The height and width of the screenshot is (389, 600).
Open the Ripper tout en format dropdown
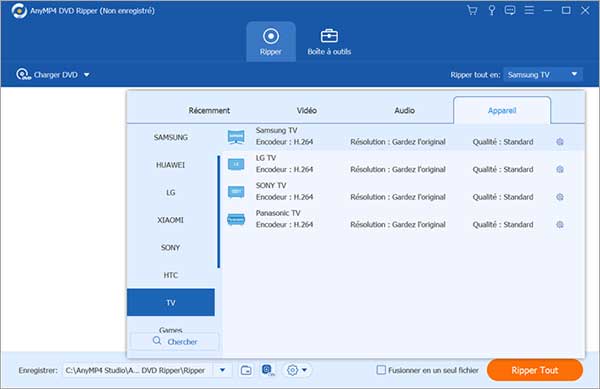pyautogui.click(x=543, y=75)
